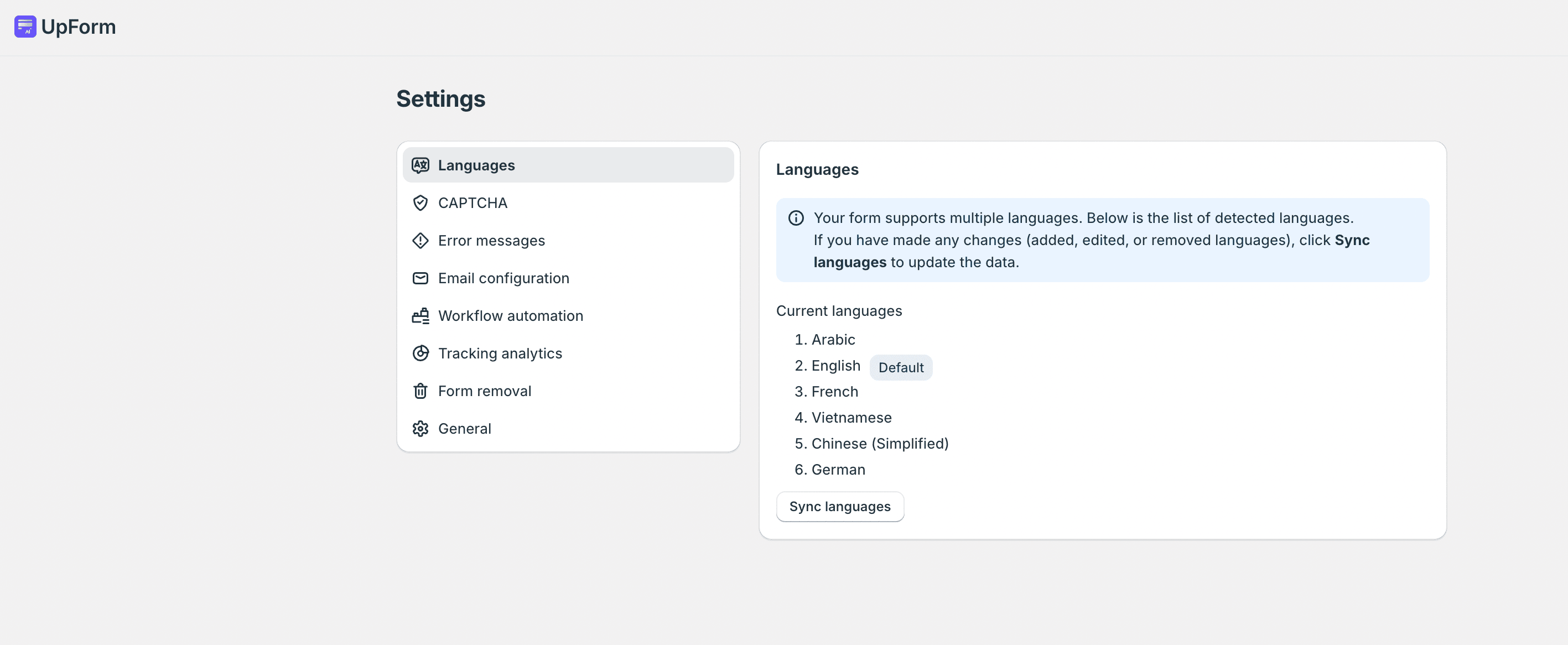Image resolution: width=1568 pixels, height=645 pixels.
Task: Click the CAPTCHA shield icon
Action: coord(420,203)
